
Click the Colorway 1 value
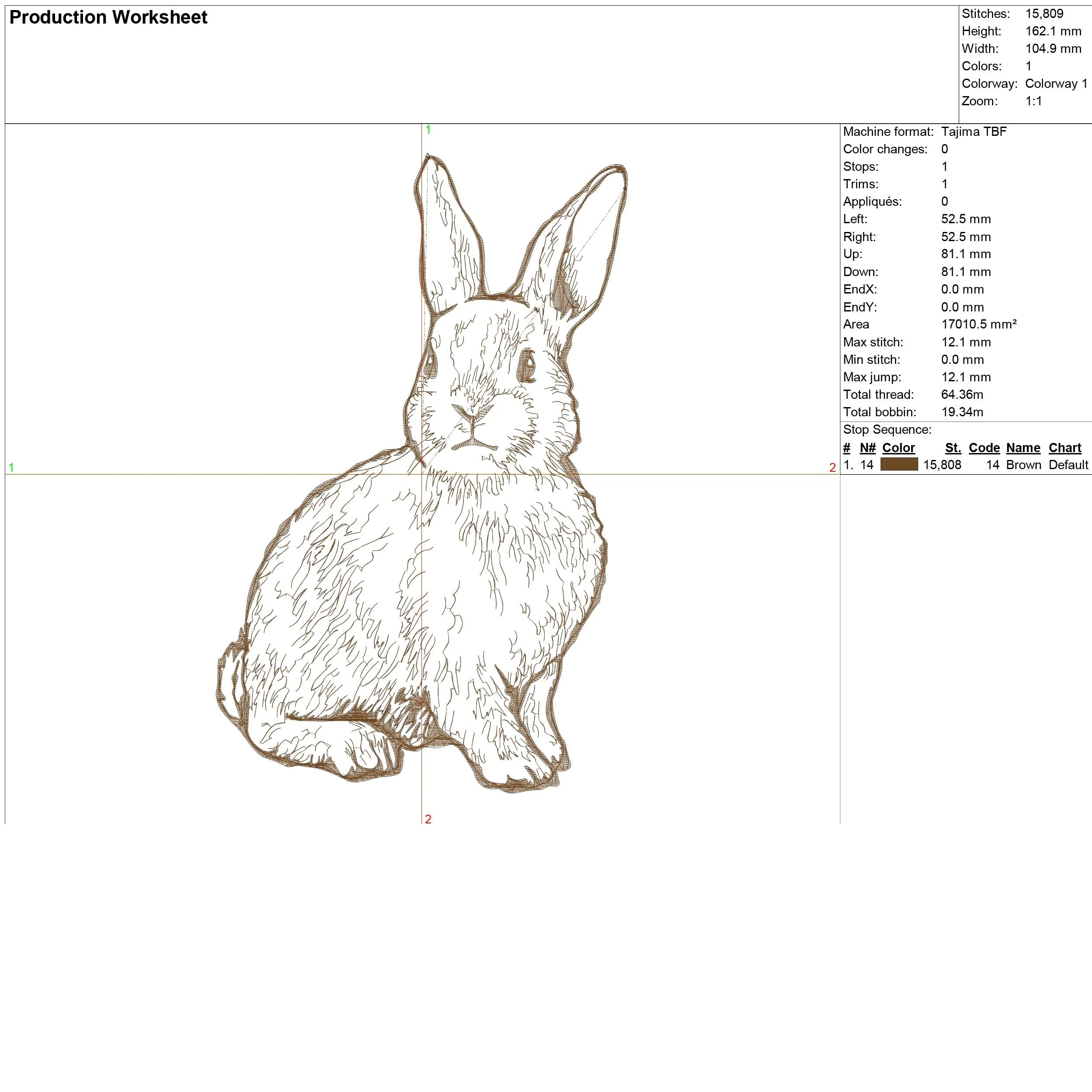(1055, 84)
